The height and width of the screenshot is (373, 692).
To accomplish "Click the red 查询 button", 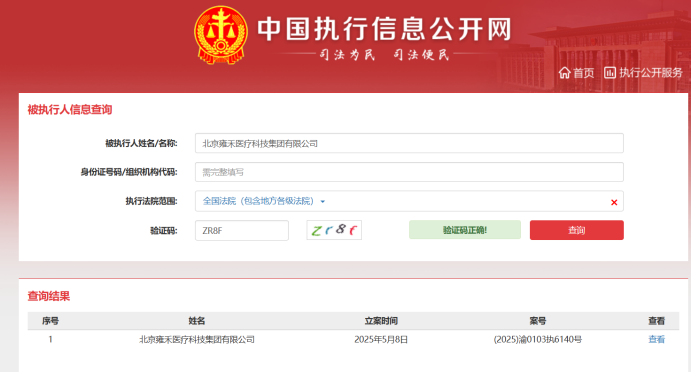I will coord(576,230).
